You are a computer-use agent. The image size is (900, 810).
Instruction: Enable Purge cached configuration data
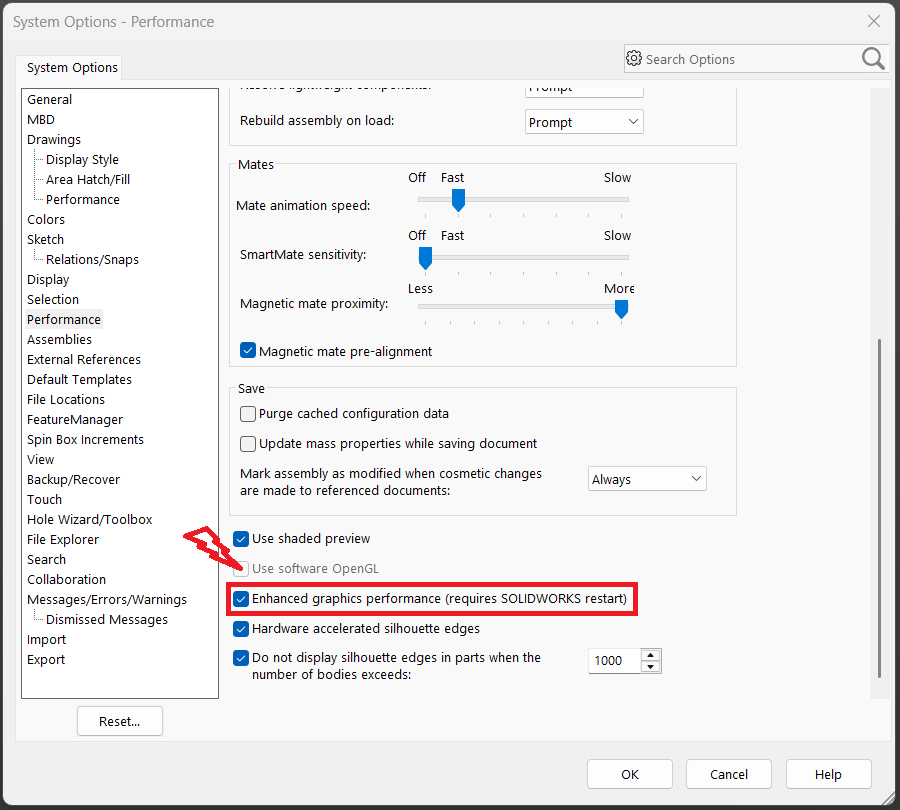[248, 414]
